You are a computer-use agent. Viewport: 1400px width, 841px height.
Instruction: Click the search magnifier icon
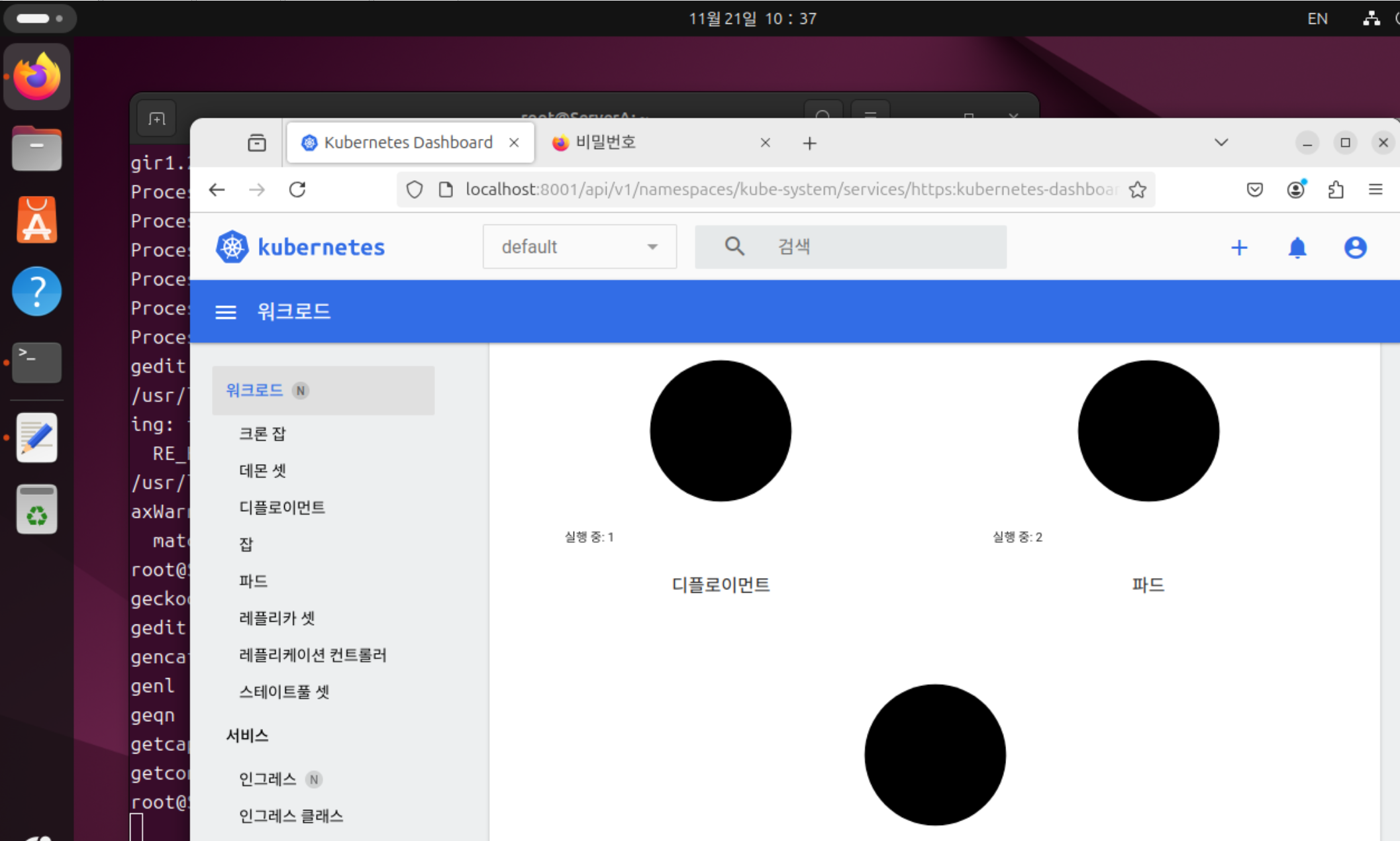pos(734,246)
